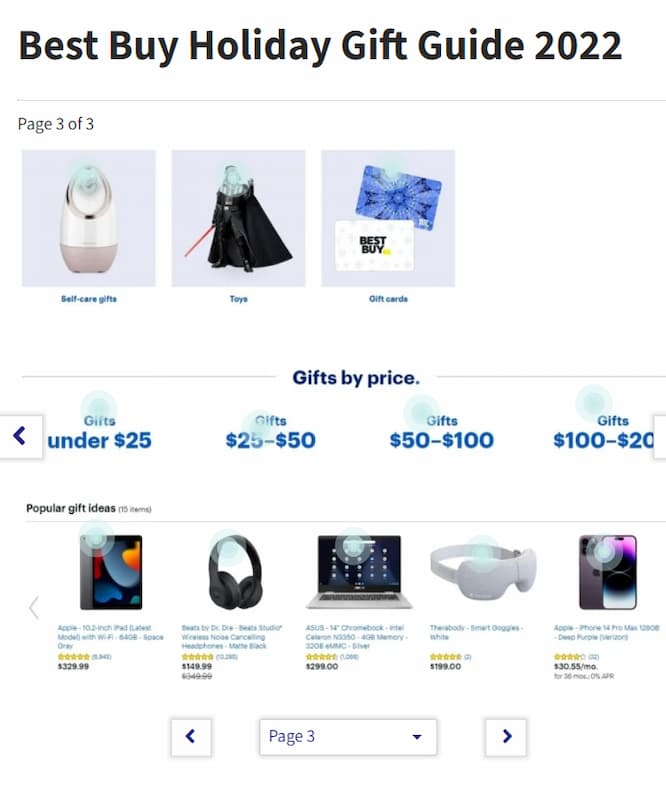This screenshot has width=666, height=805.
Task: Click the Apple iPad product image
Action: (111, 572)
